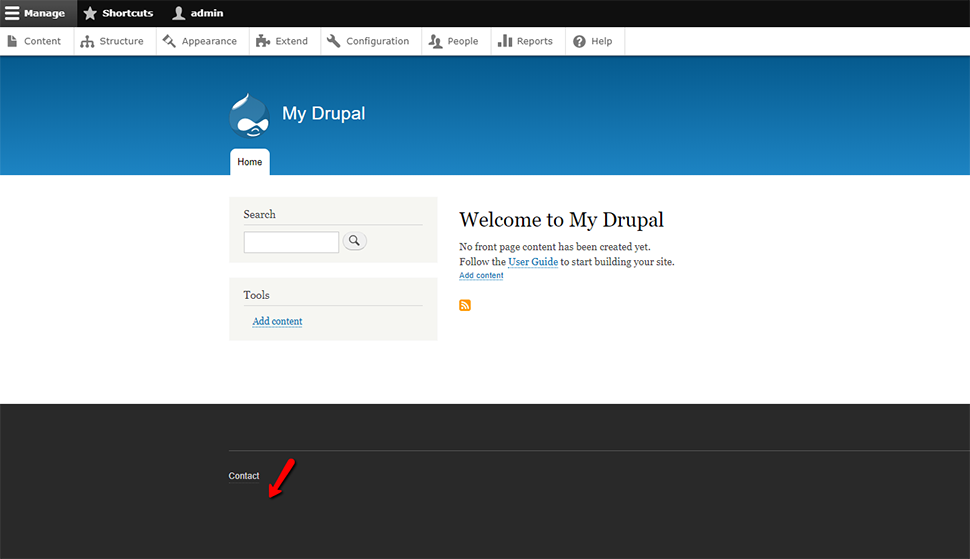The image size is (970, 559).
Task: Open the admin user menu
Action: coord(198,13)
